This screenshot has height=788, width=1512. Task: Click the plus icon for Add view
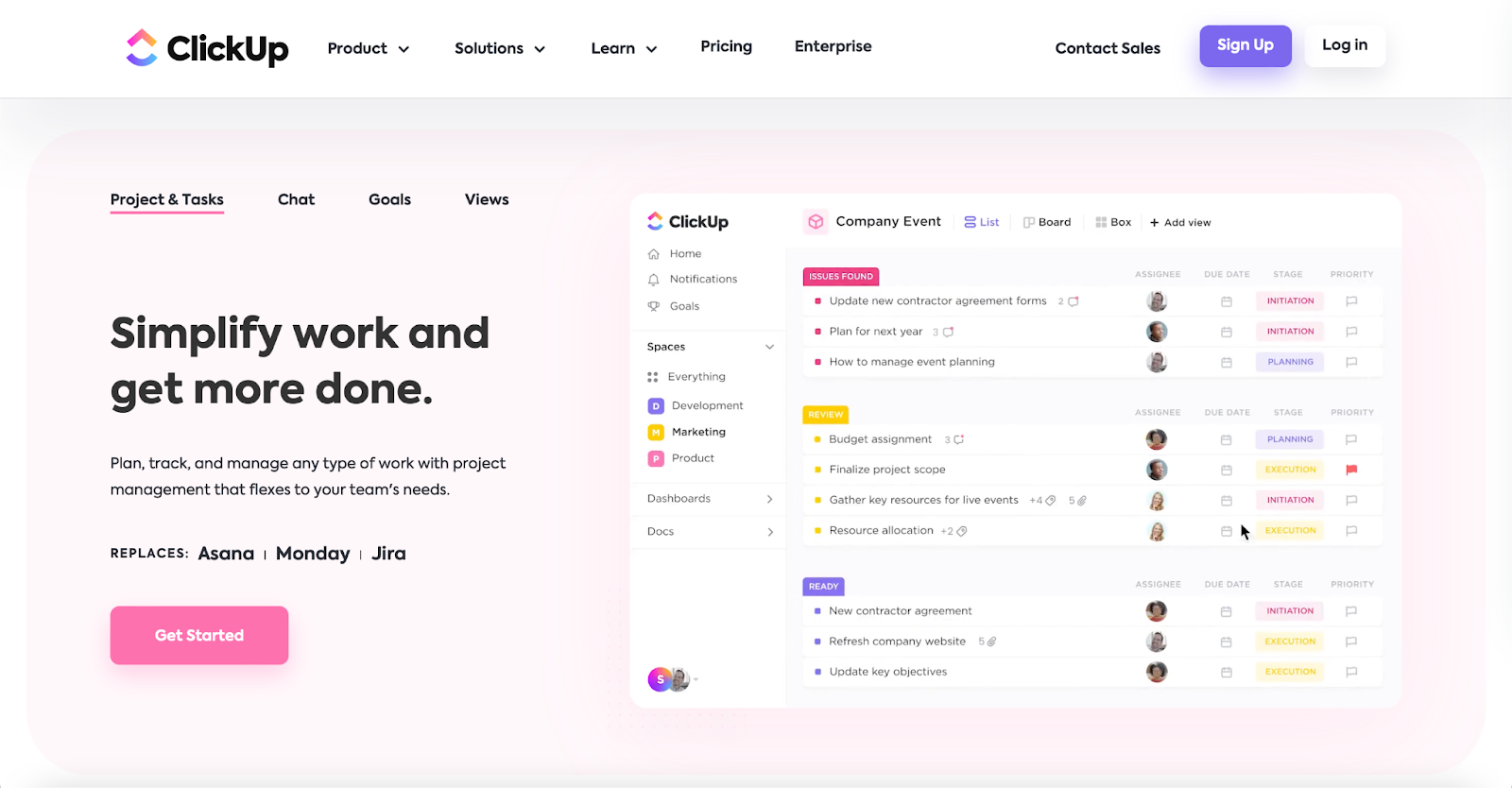click(x=1154, y=223)
